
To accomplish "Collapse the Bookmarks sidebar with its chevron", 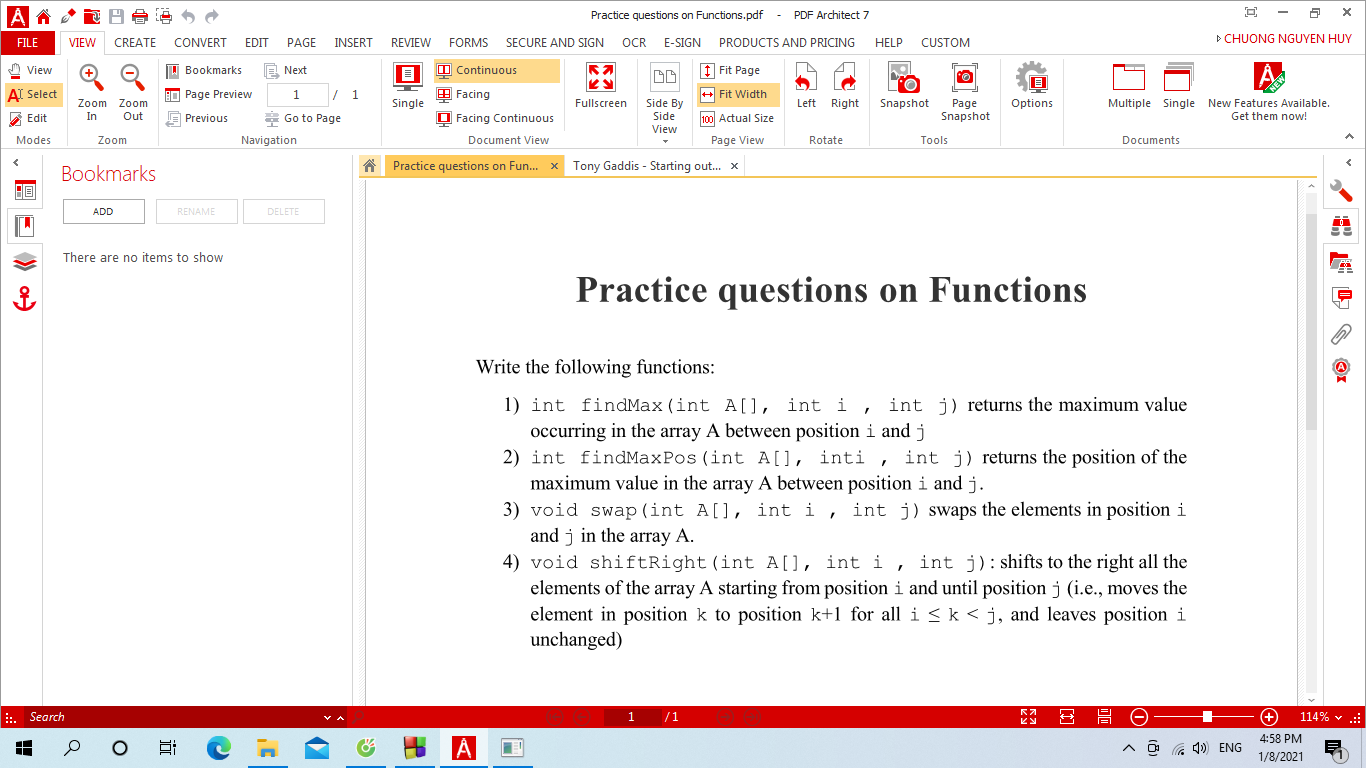I will tap(15, 162).
